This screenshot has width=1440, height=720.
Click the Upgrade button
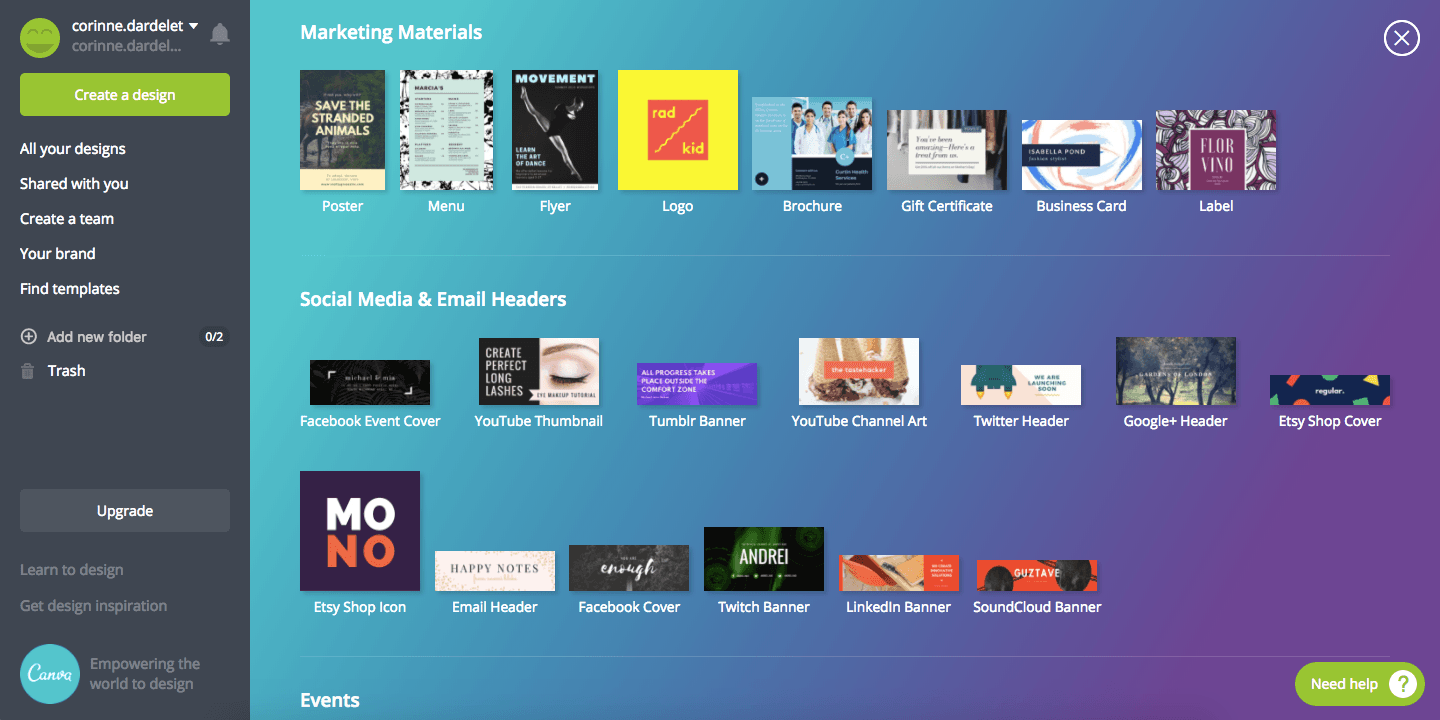(x=124, y=510)
